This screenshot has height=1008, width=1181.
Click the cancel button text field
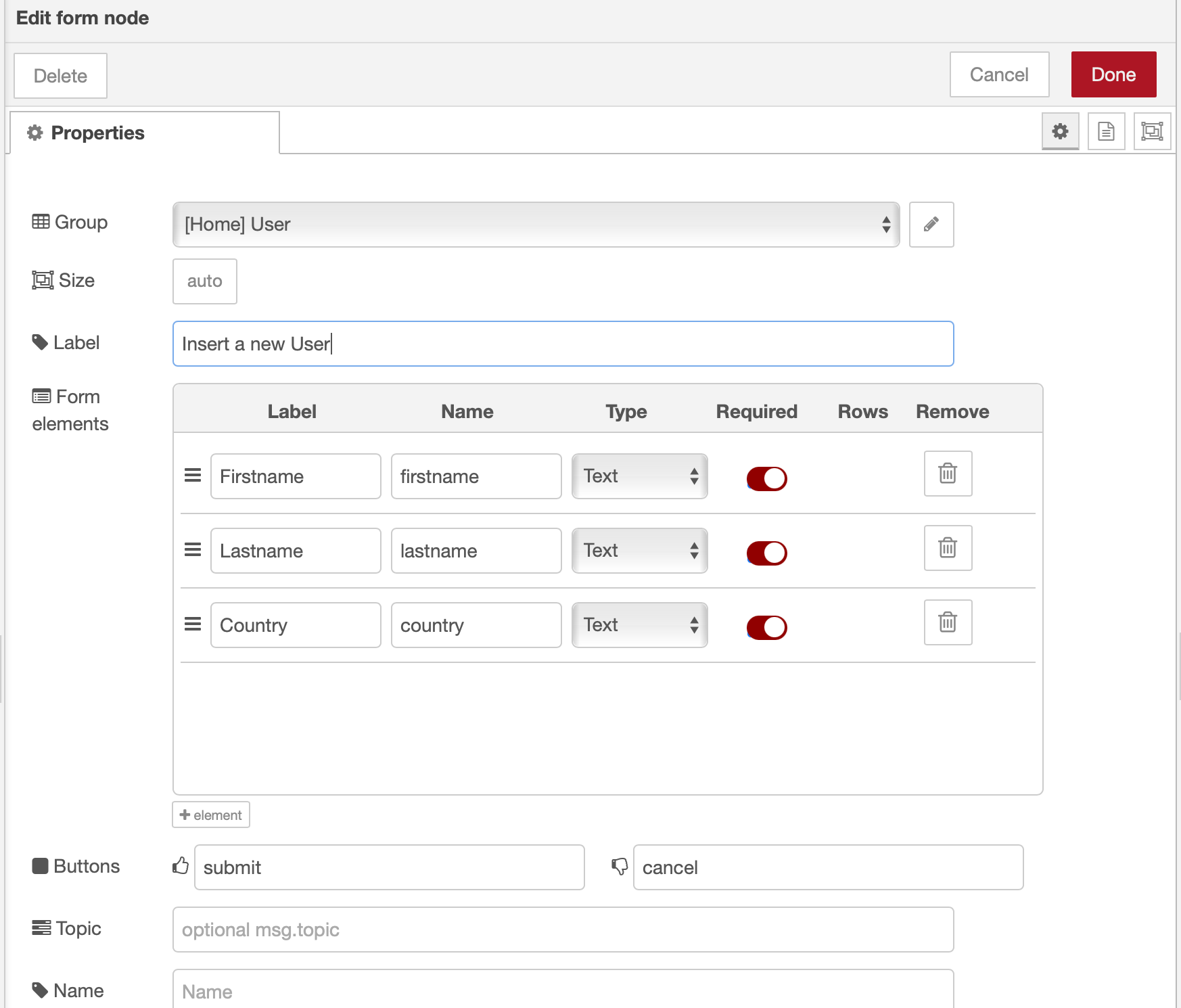coord(829,867)
